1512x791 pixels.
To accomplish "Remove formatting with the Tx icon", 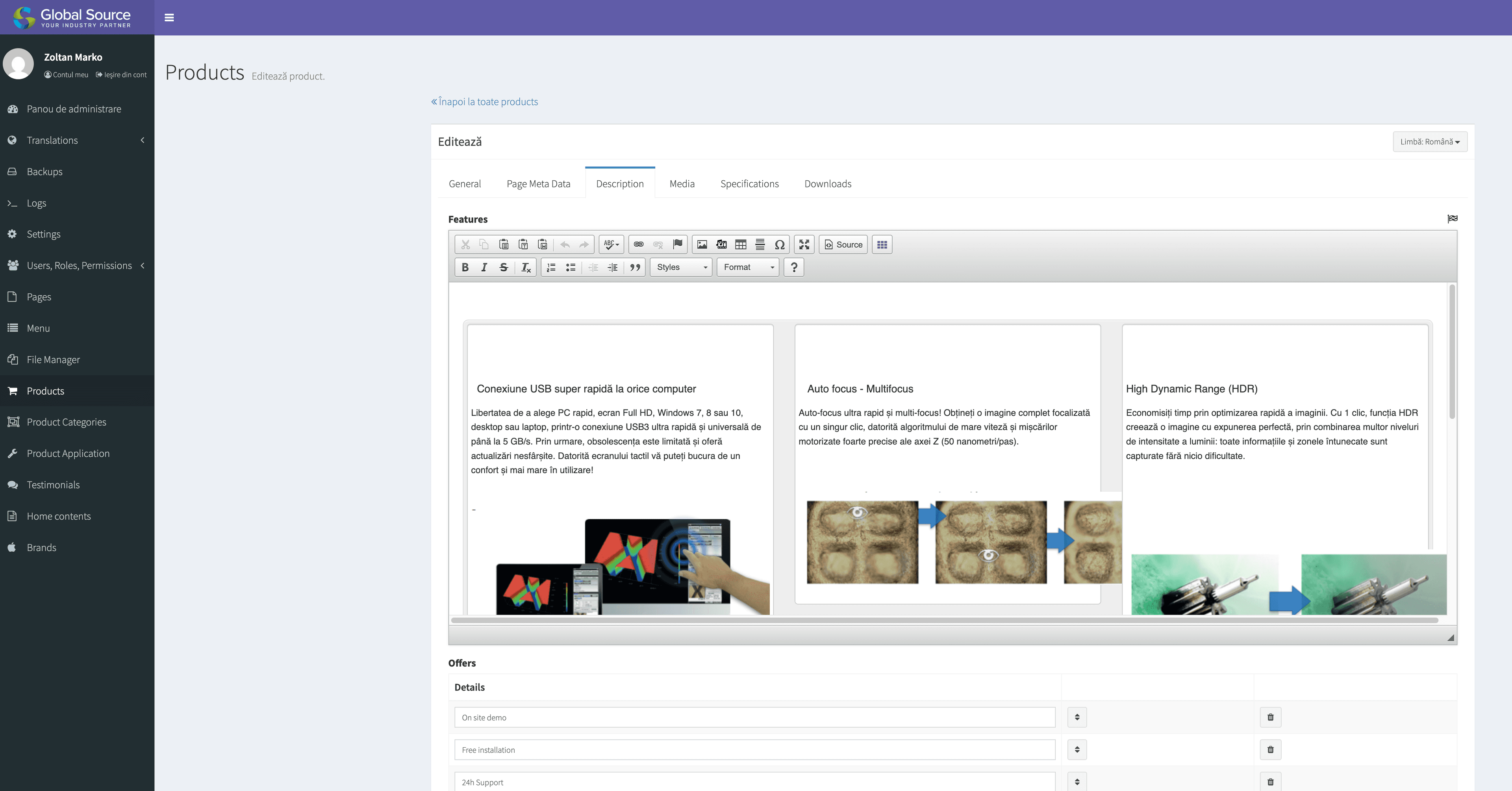I will pyautogui.click(x=526, y=268).
